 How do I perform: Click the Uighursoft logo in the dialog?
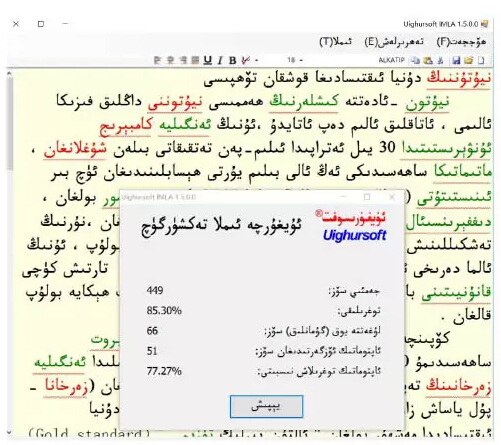[351, 226]
